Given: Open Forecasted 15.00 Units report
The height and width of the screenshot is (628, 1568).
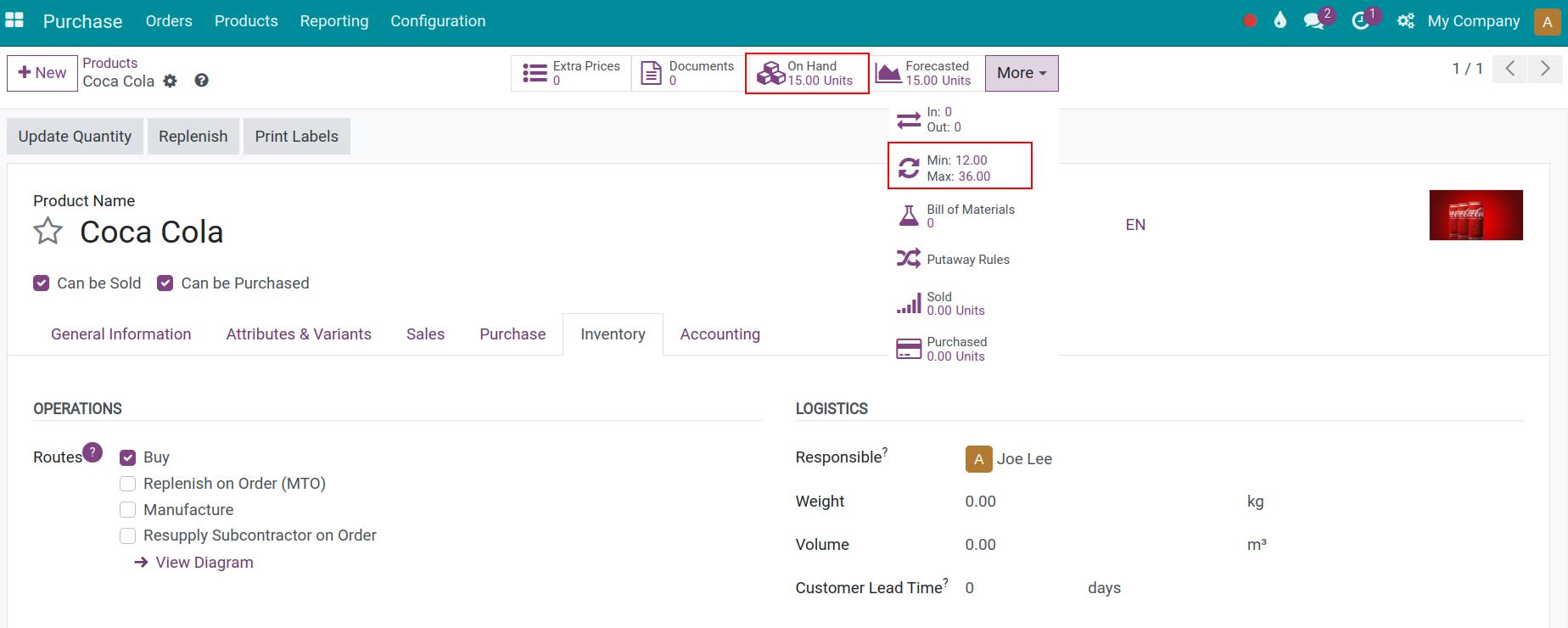Looking at the screenshot, I should (x=927, y=73).
